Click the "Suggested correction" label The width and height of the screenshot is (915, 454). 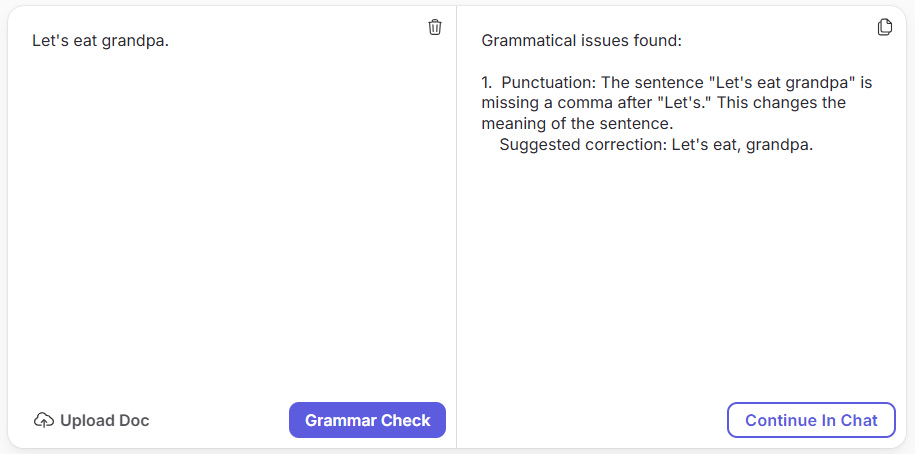(583, 145)
